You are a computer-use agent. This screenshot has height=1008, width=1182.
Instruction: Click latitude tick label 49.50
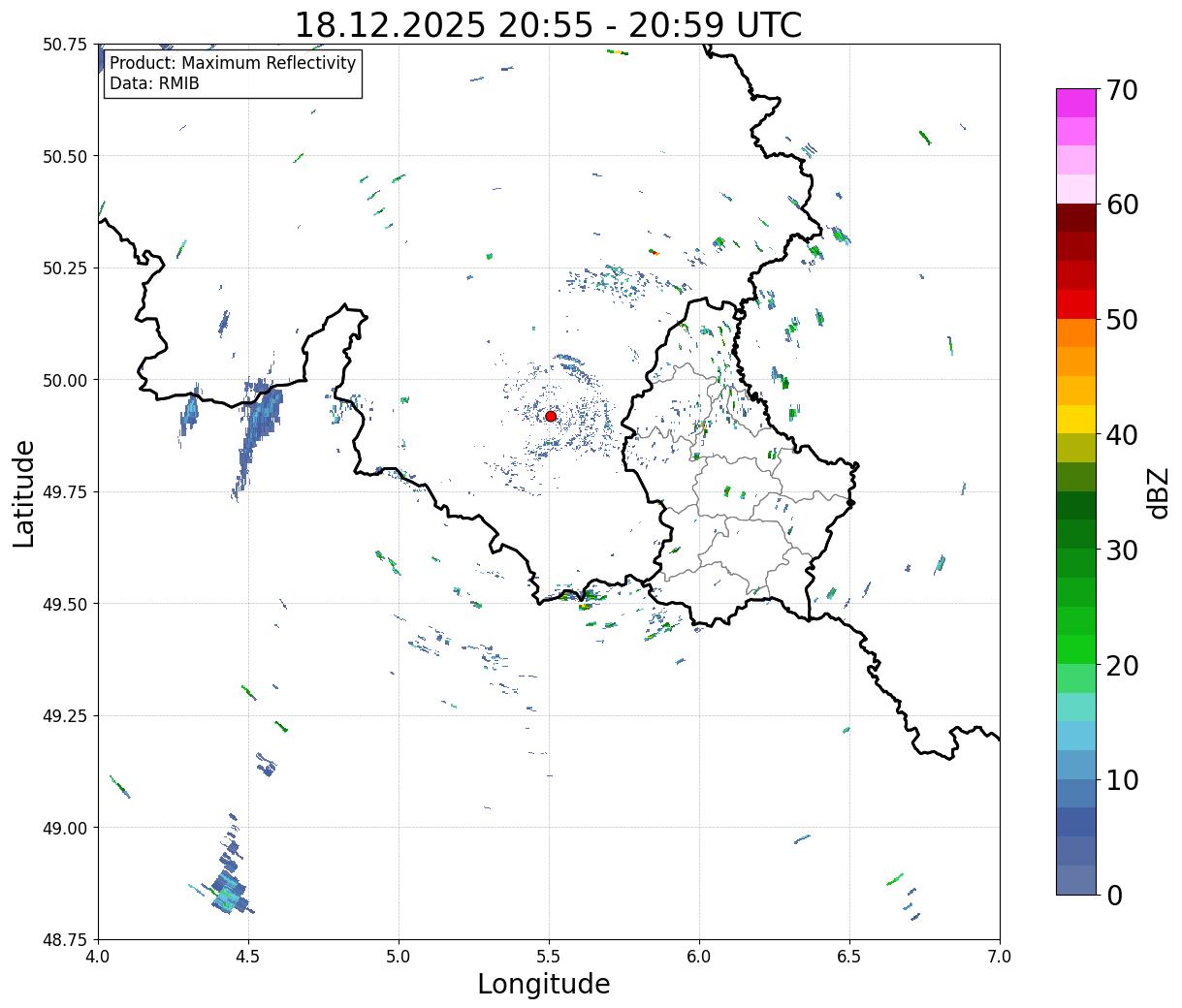[66, 604]
